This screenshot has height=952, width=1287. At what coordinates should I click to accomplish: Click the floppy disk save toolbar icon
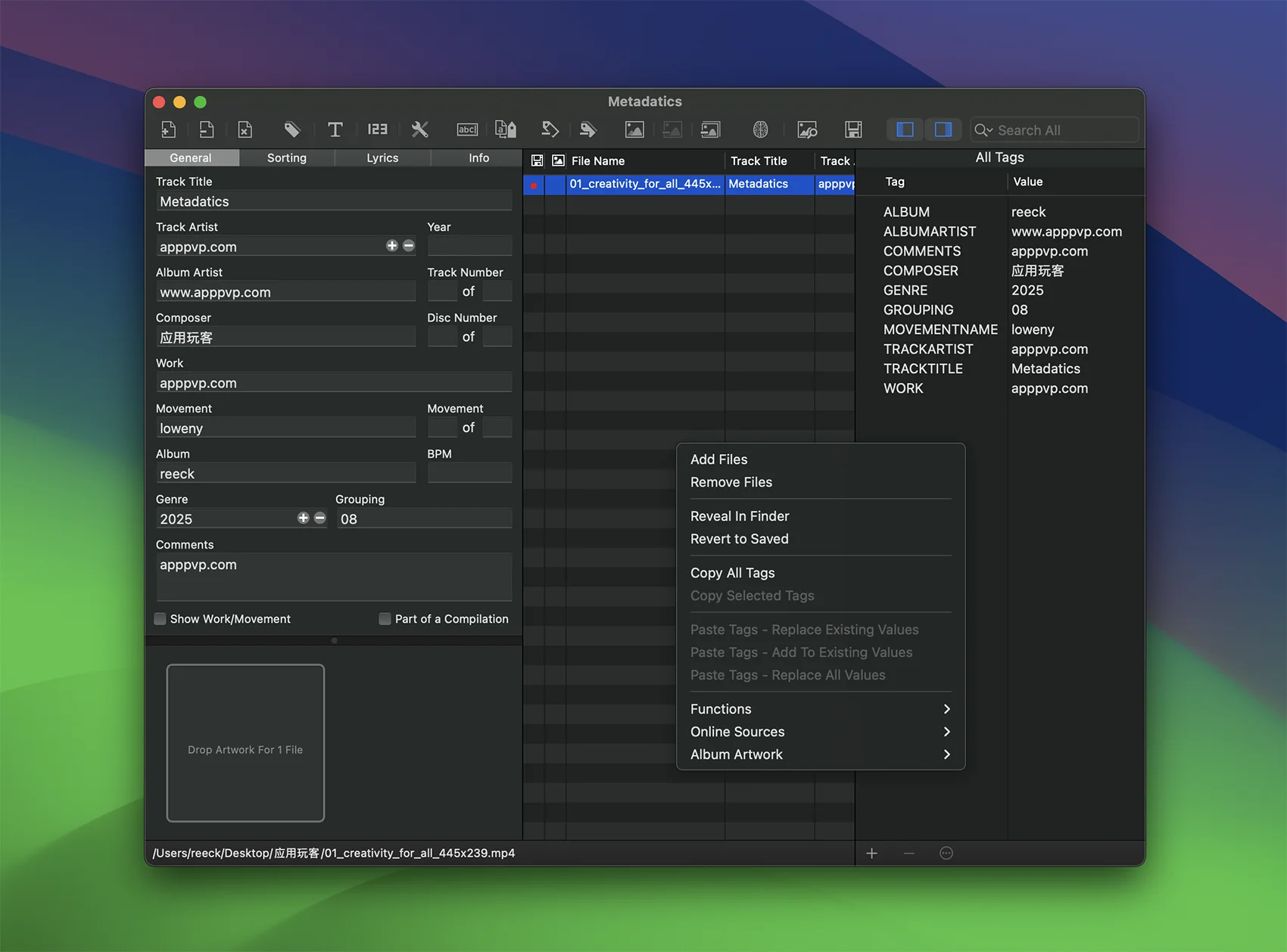pyautogui.click(x=853, y=129)
